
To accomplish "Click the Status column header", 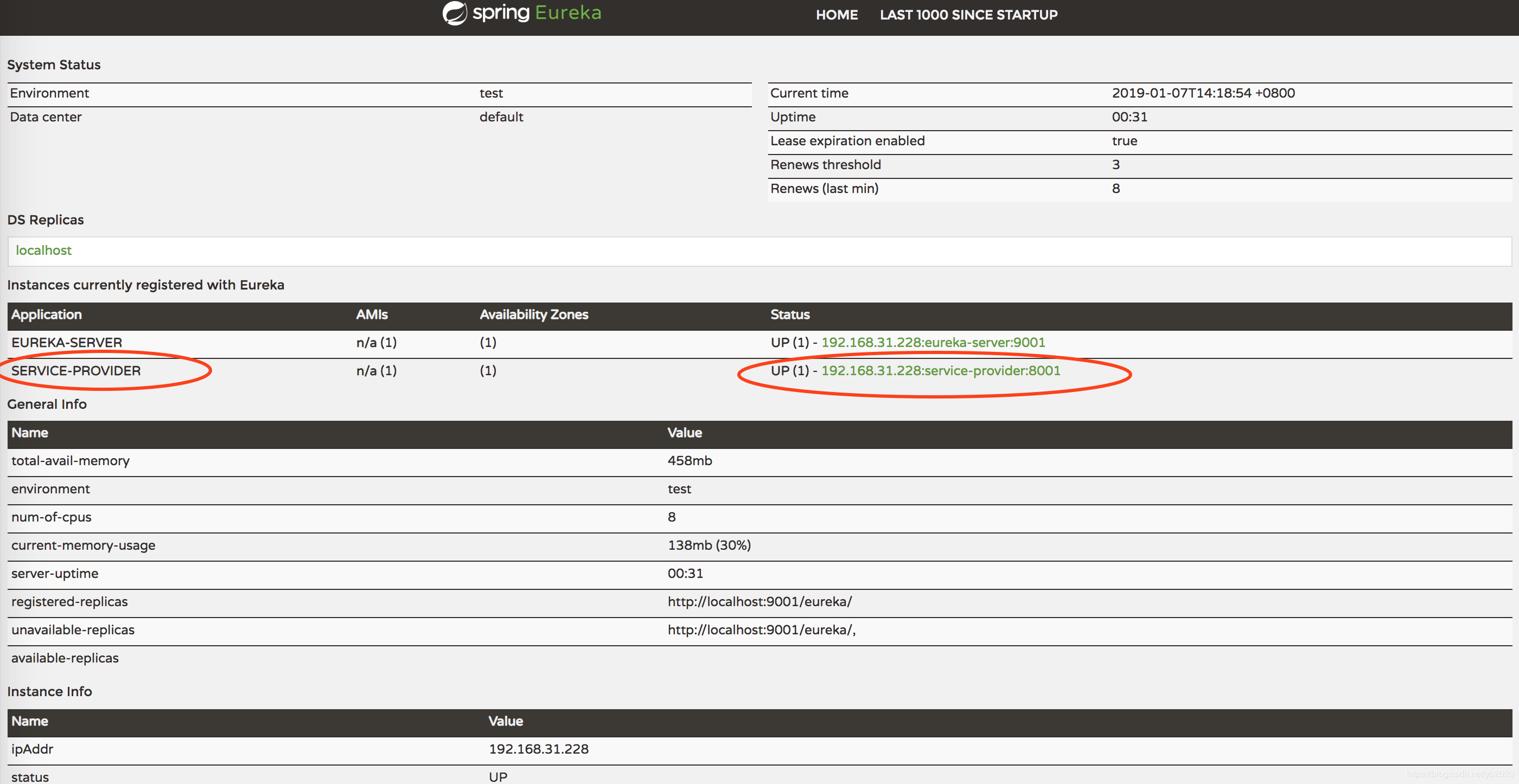I will coord(789,315).
